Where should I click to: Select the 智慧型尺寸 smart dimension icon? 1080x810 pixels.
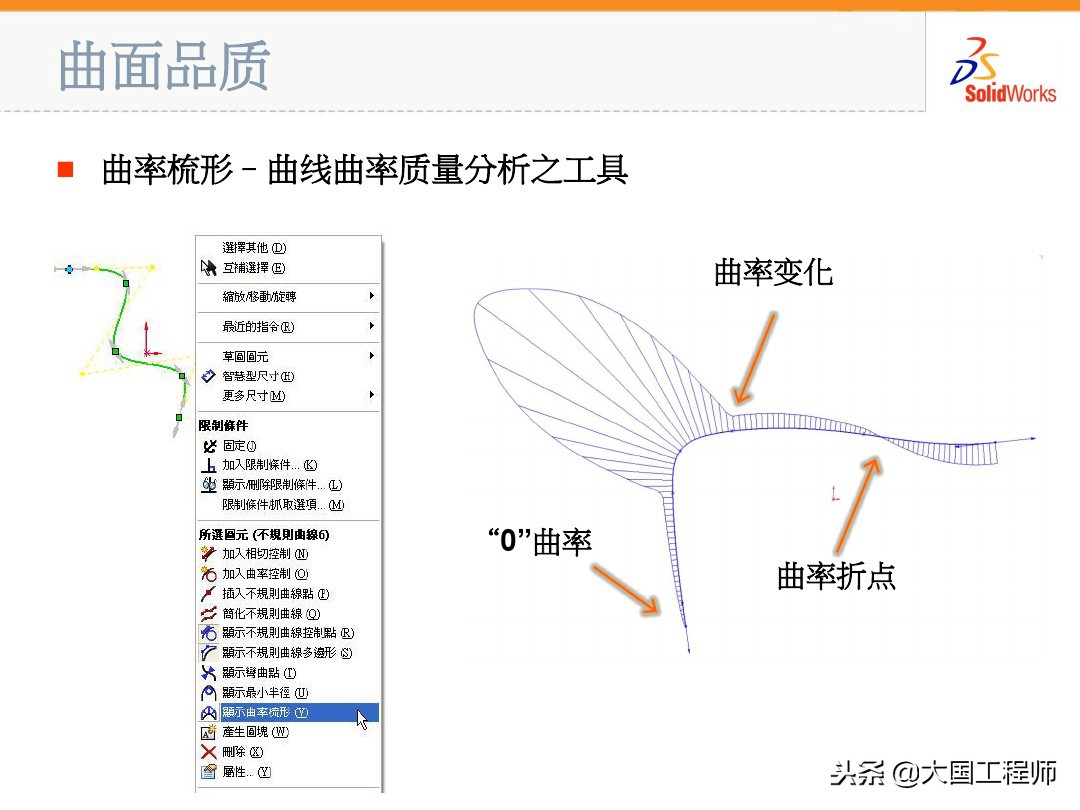click(x=206, y=375)
